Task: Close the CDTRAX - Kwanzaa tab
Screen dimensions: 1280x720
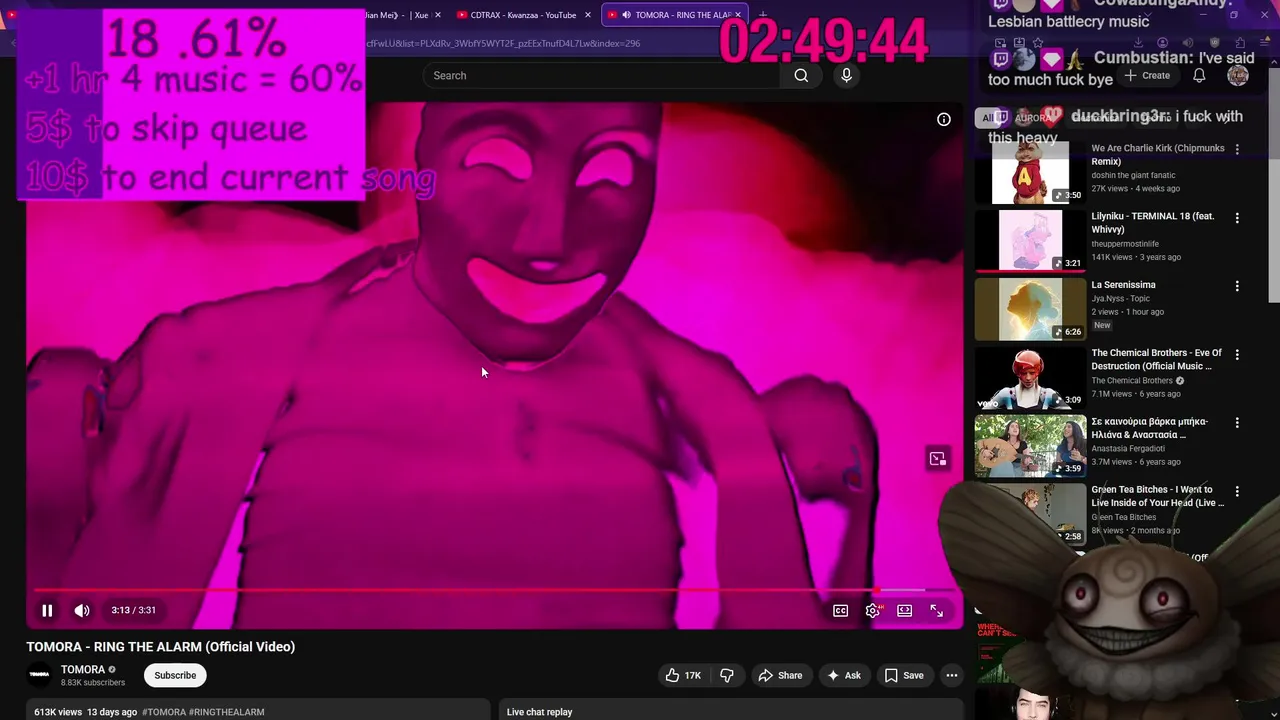Action: pyautogui.click(x=588, y=15)
